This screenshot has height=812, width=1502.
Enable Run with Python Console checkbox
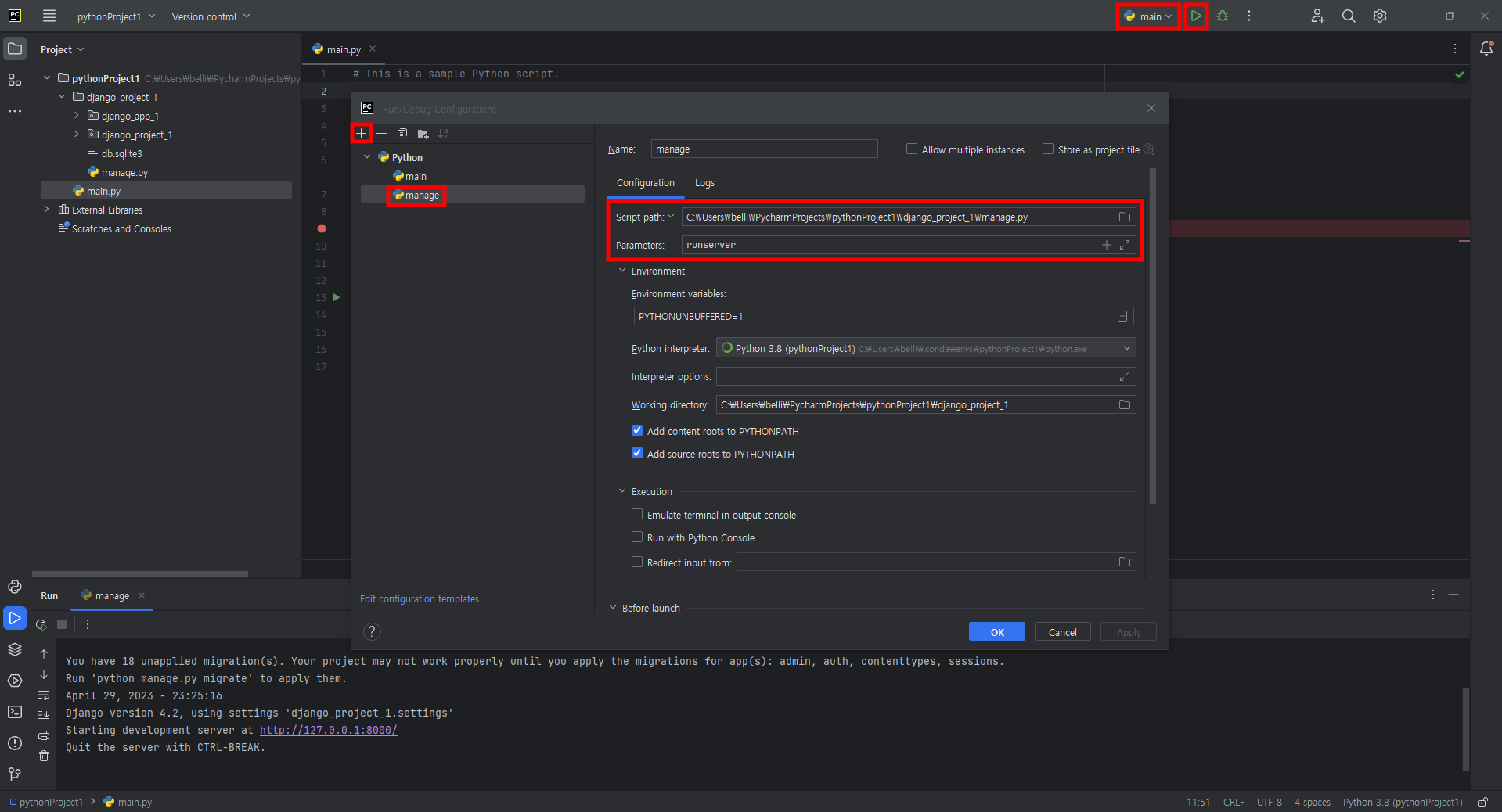(637, 537)
